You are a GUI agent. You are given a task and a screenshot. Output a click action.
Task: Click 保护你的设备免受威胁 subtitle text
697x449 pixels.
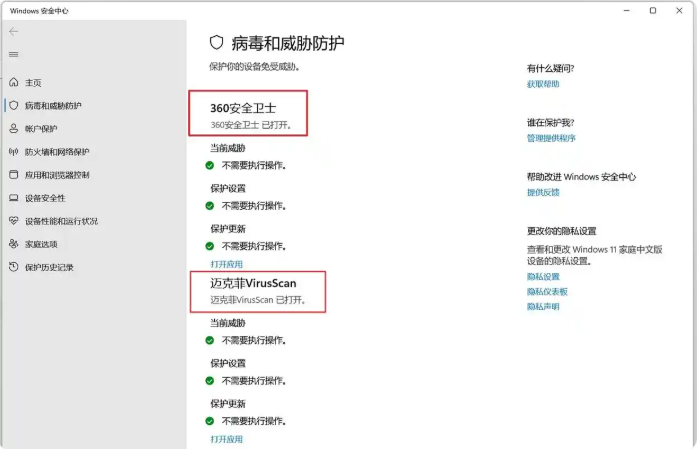click(x=255, y=67)
